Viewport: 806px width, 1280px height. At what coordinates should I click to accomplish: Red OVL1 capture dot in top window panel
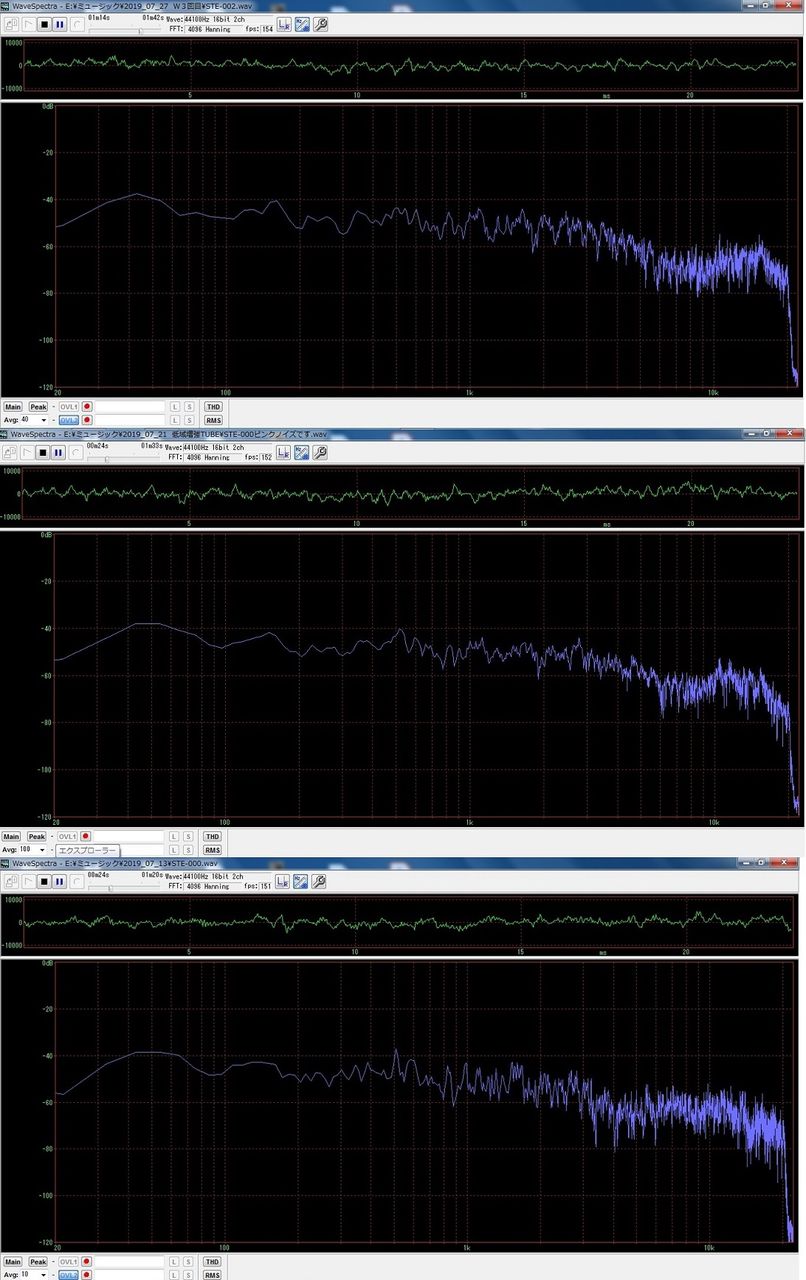coord(87,407)
